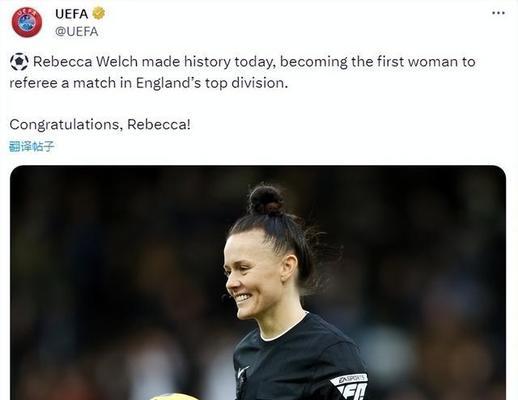Click the EA Sports badge on the sleeve
Viewport: 518px width, 400px height.
tap(349, 386)
